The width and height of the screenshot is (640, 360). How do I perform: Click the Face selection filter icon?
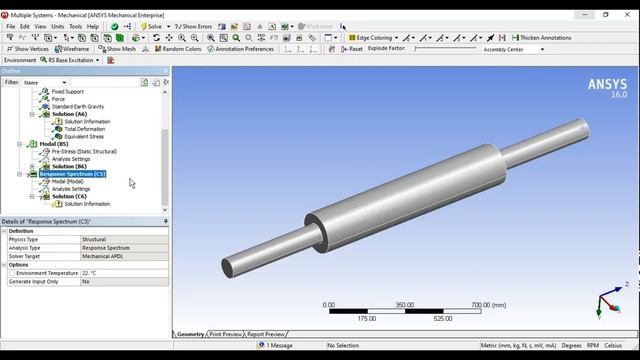107,38
